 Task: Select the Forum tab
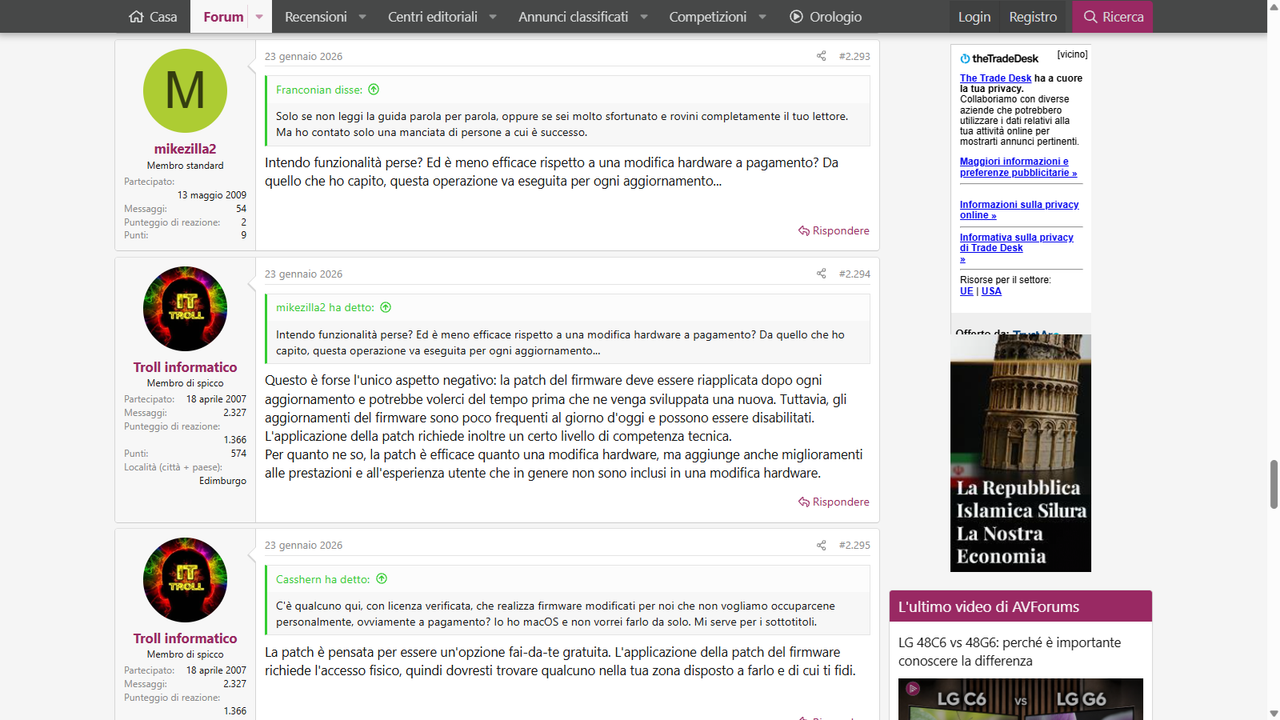[x=223, y=17]
